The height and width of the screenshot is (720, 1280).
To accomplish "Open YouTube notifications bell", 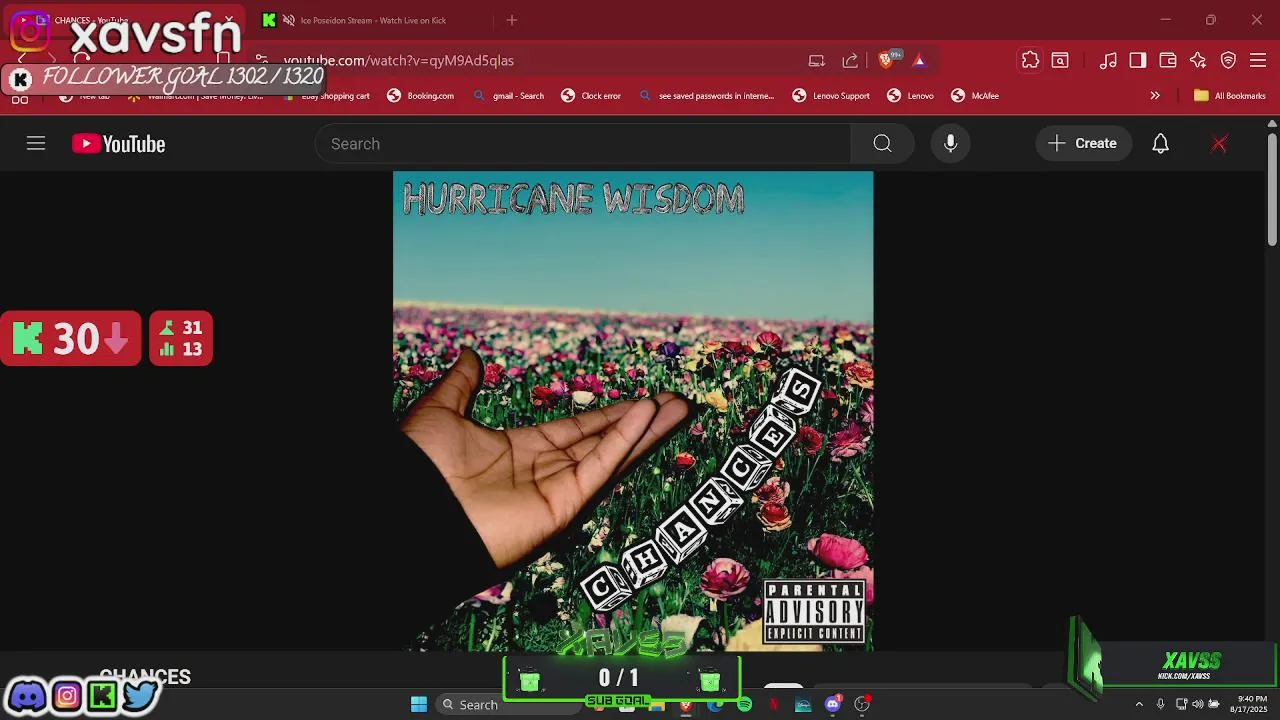I will tap(1160, 144).
